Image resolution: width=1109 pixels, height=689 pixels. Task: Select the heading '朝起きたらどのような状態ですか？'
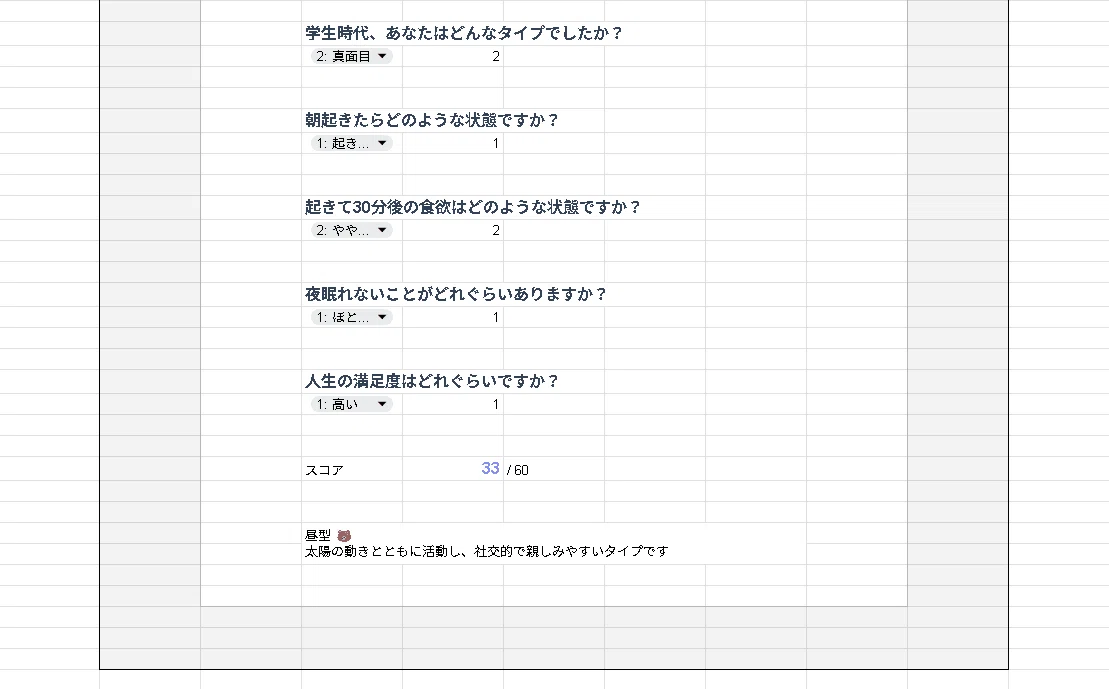point(432,120)
